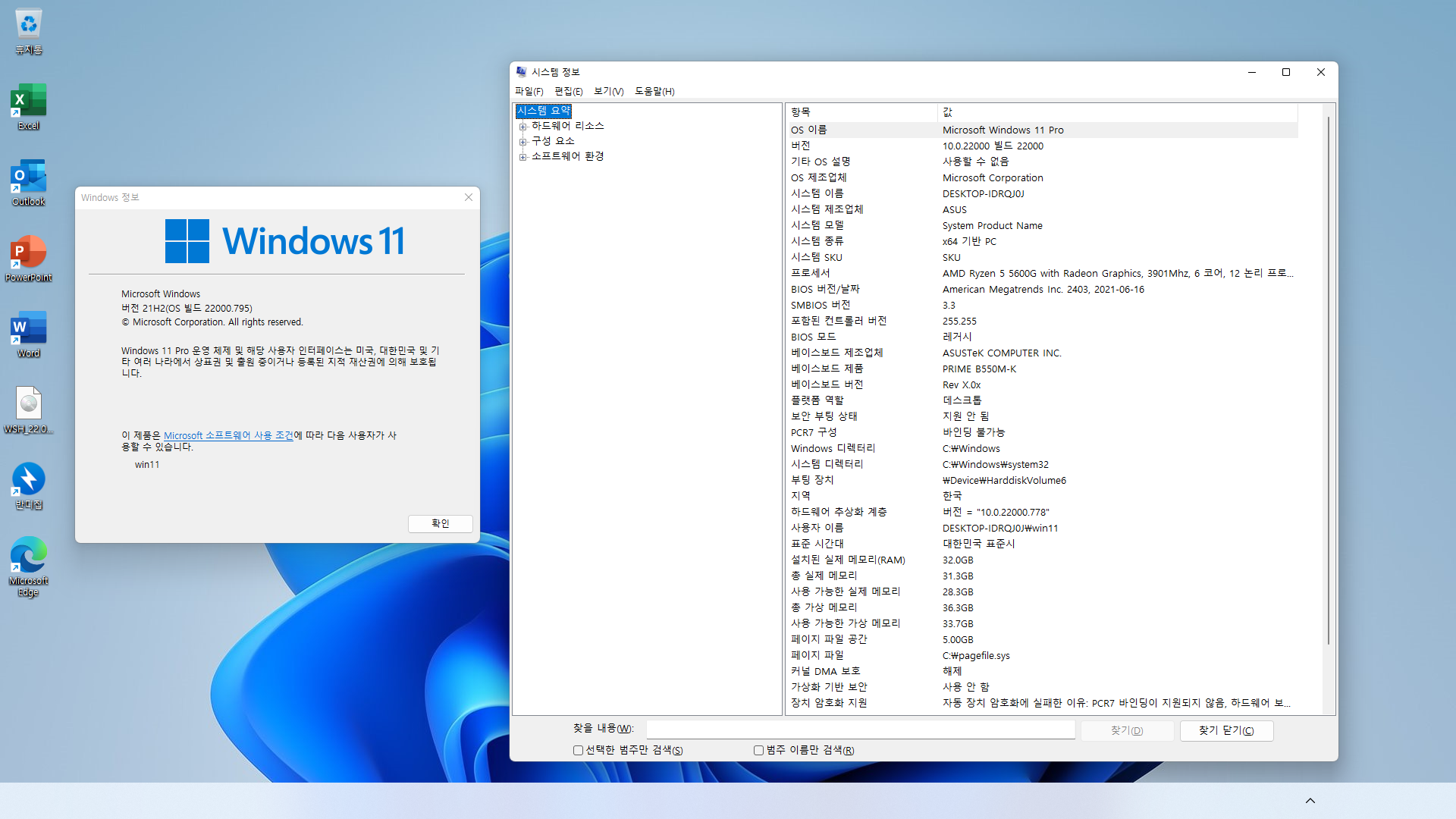1456x819 pixels.
Task: Click the 32.0GB memory value
Action: click(x=958, y=560)
